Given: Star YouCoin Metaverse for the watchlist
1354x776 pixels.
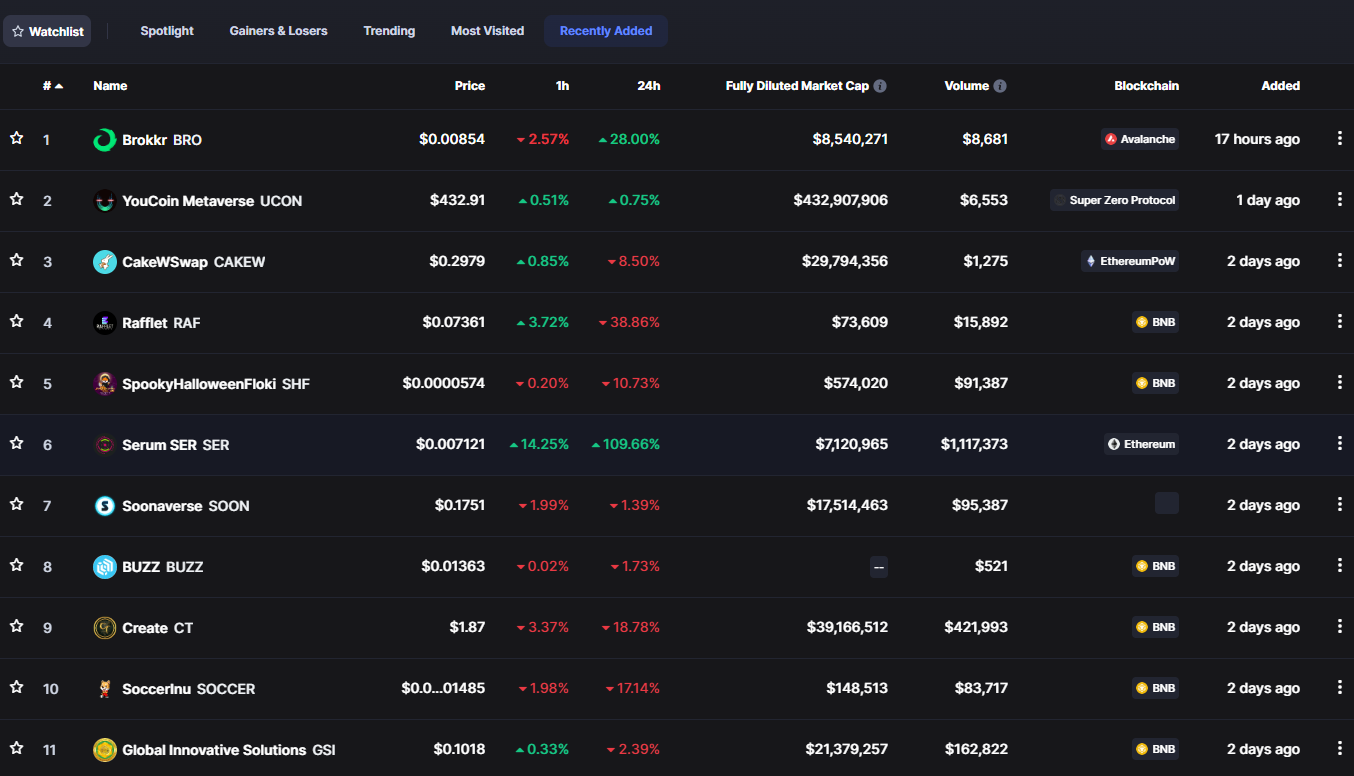Looking at the screenshot, I should pos(16,199).
